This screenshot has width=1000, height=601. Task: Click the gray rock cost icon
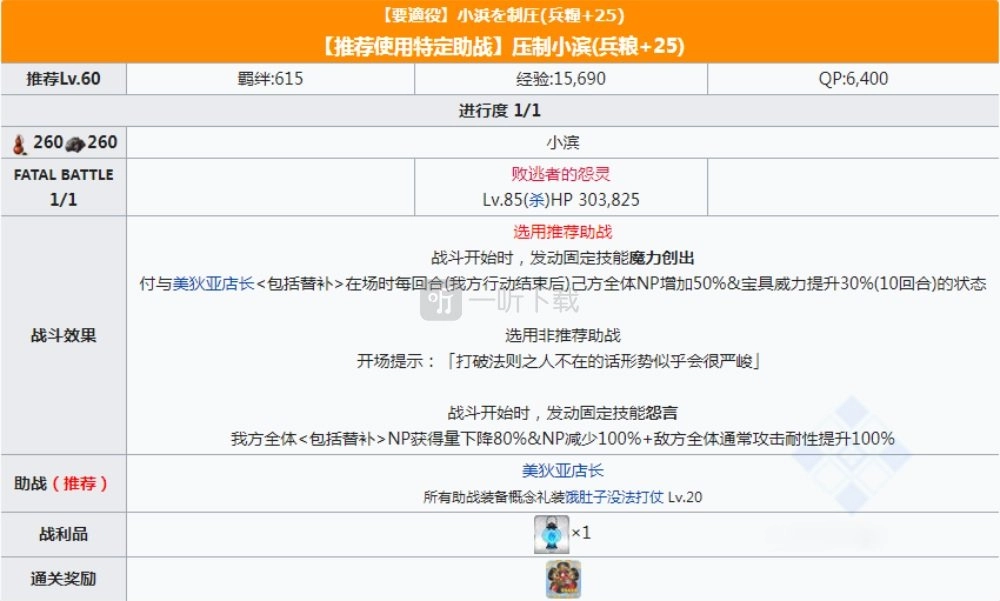coord(74,144)
